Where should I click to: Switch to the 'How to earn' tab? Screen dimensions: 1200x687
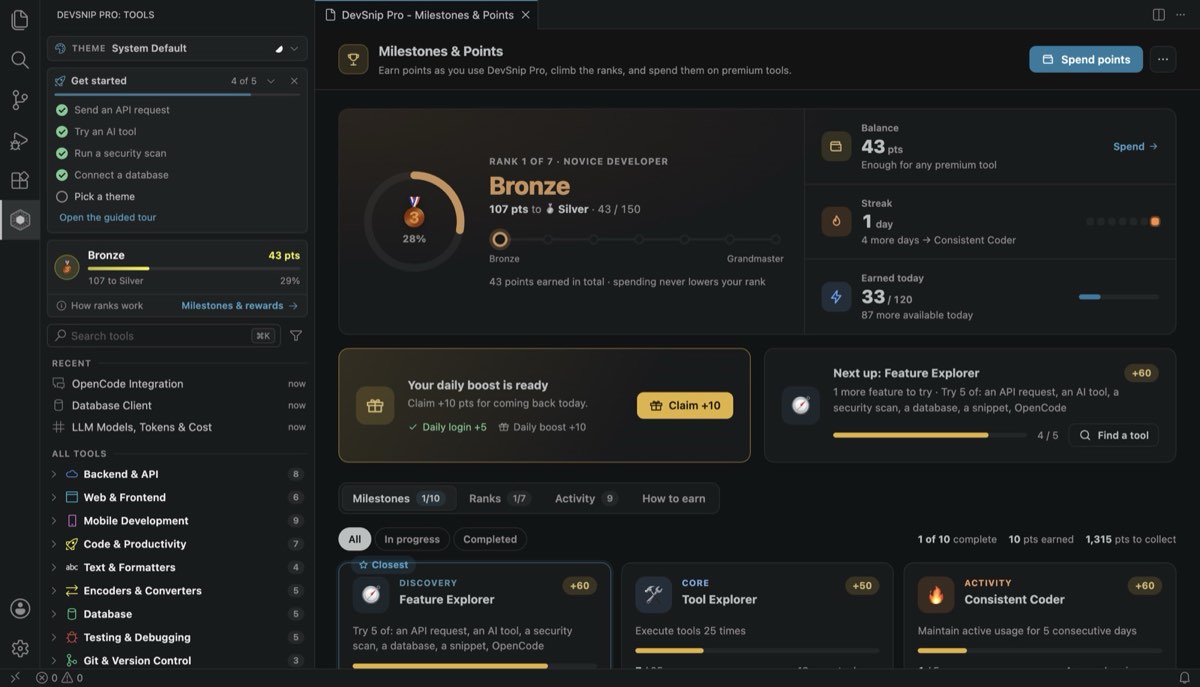[x=673, y=498]
